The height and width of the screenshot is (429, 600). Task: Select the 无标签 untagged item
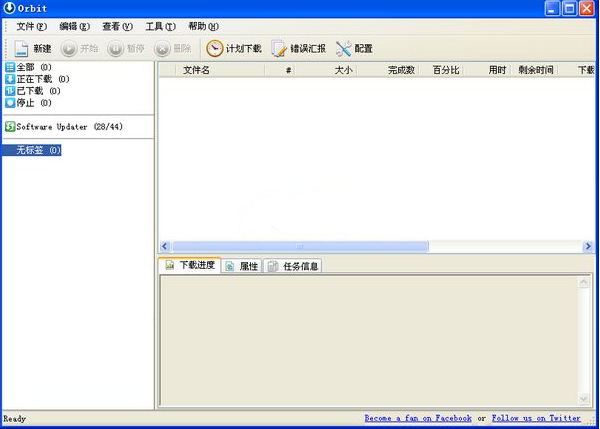tap(37, 150)
